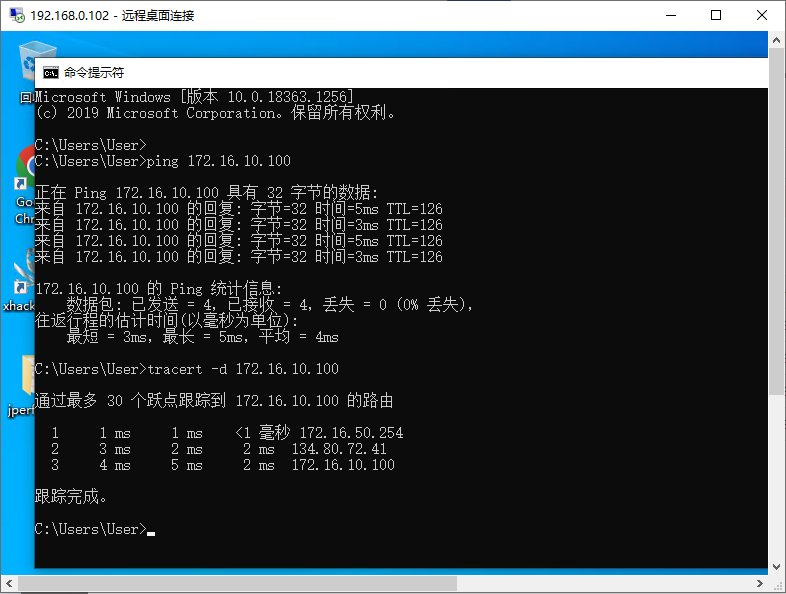Image resolution: width=786 pixels, height=594 pixels.
Task: Click the vertical scrollbar up arrow
Action: pos(776,41)
